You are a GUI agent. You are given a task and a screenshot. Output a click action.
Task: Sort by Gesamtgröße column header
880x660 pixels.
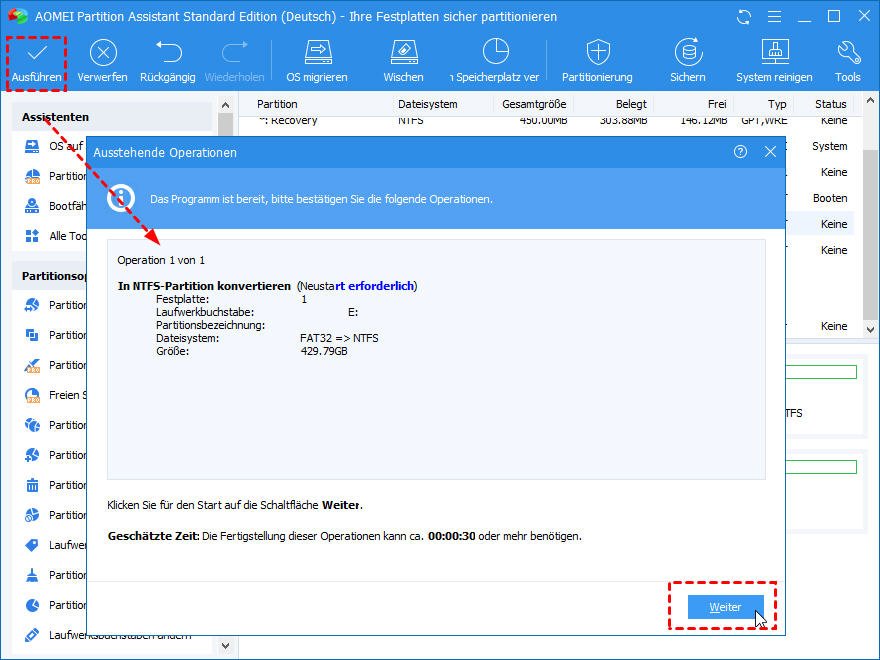[x=534, y=104]
